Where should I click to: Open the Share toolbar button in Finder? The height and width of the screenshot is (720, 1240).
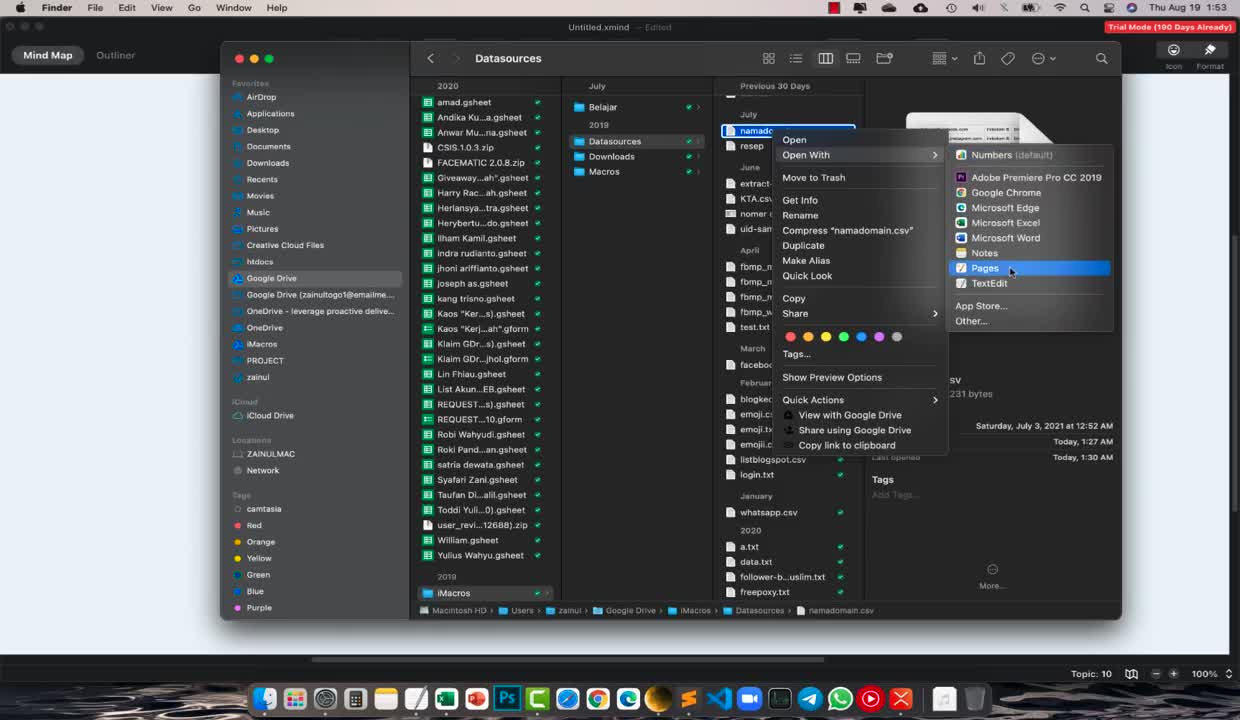pyautogui.click(x=980, y=59)
